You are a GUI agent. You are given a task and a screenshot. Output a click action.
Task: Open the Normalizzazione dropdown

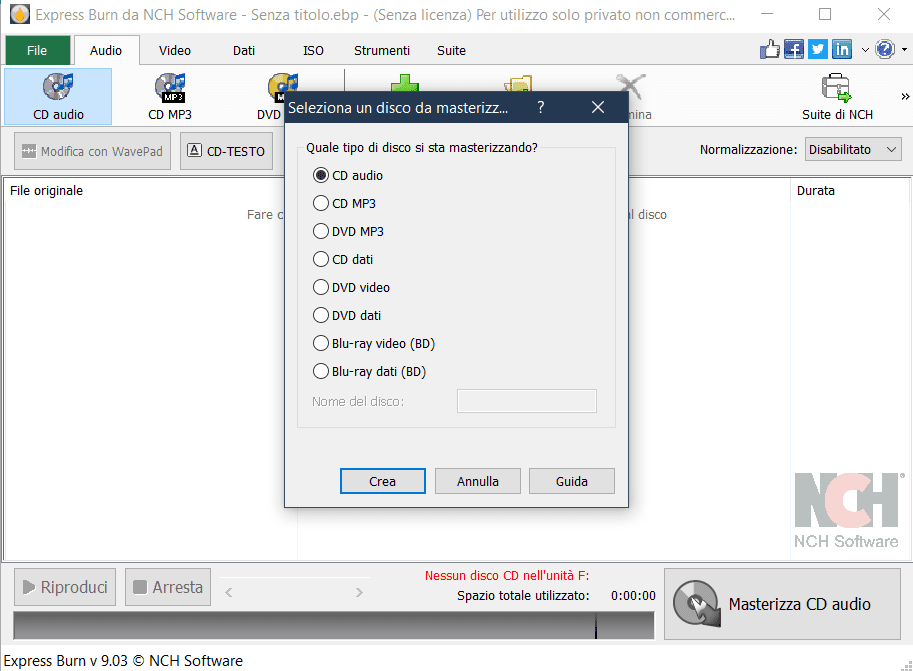point(853,150)
